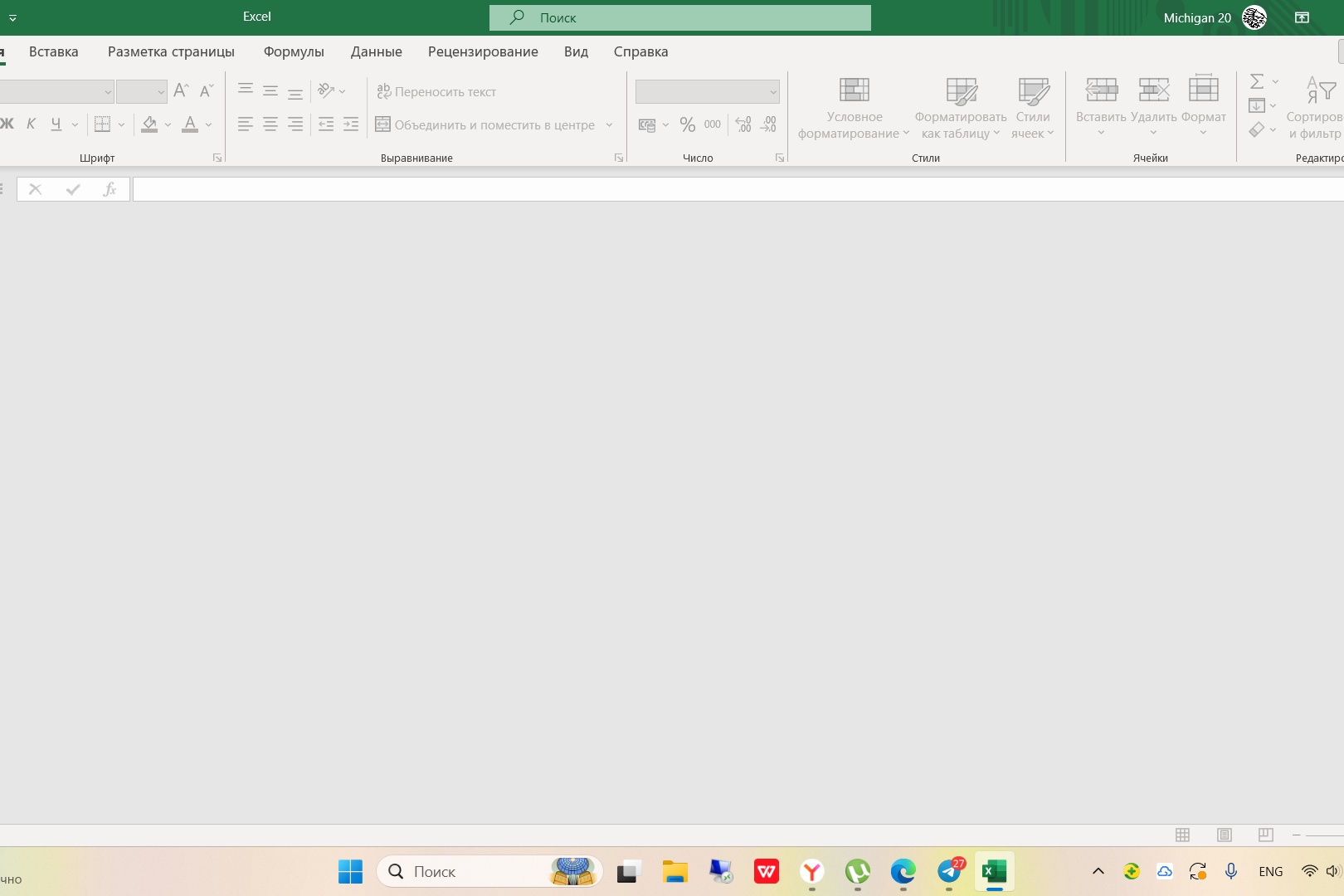Image resolution: width=1344 pixels, height=896 pixels.
Task: Click the Поиск search box in title bar
Action: tap(679, 17)
